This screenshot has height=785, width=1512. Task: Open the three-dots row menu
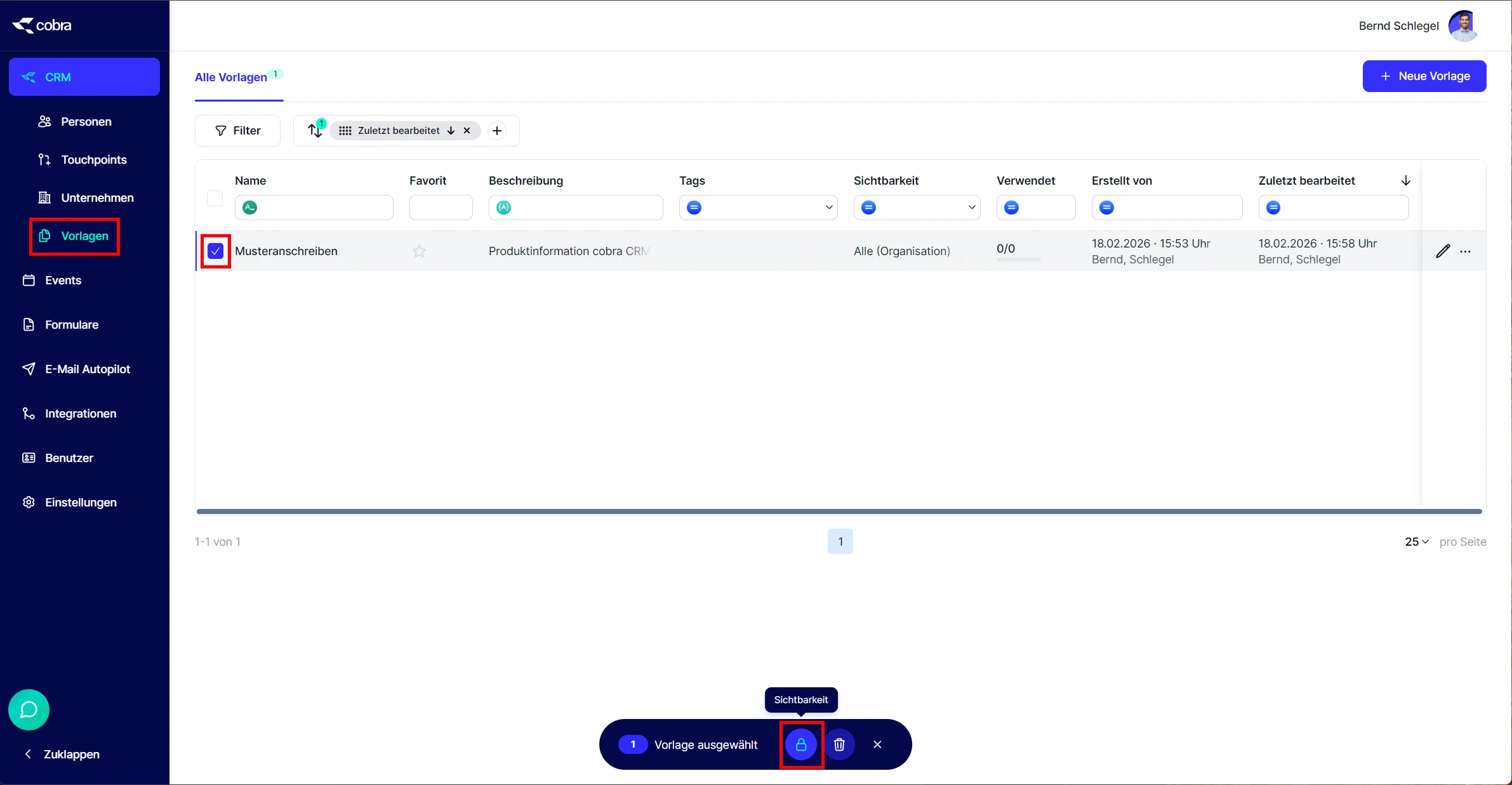click(x=1465, y=251)
